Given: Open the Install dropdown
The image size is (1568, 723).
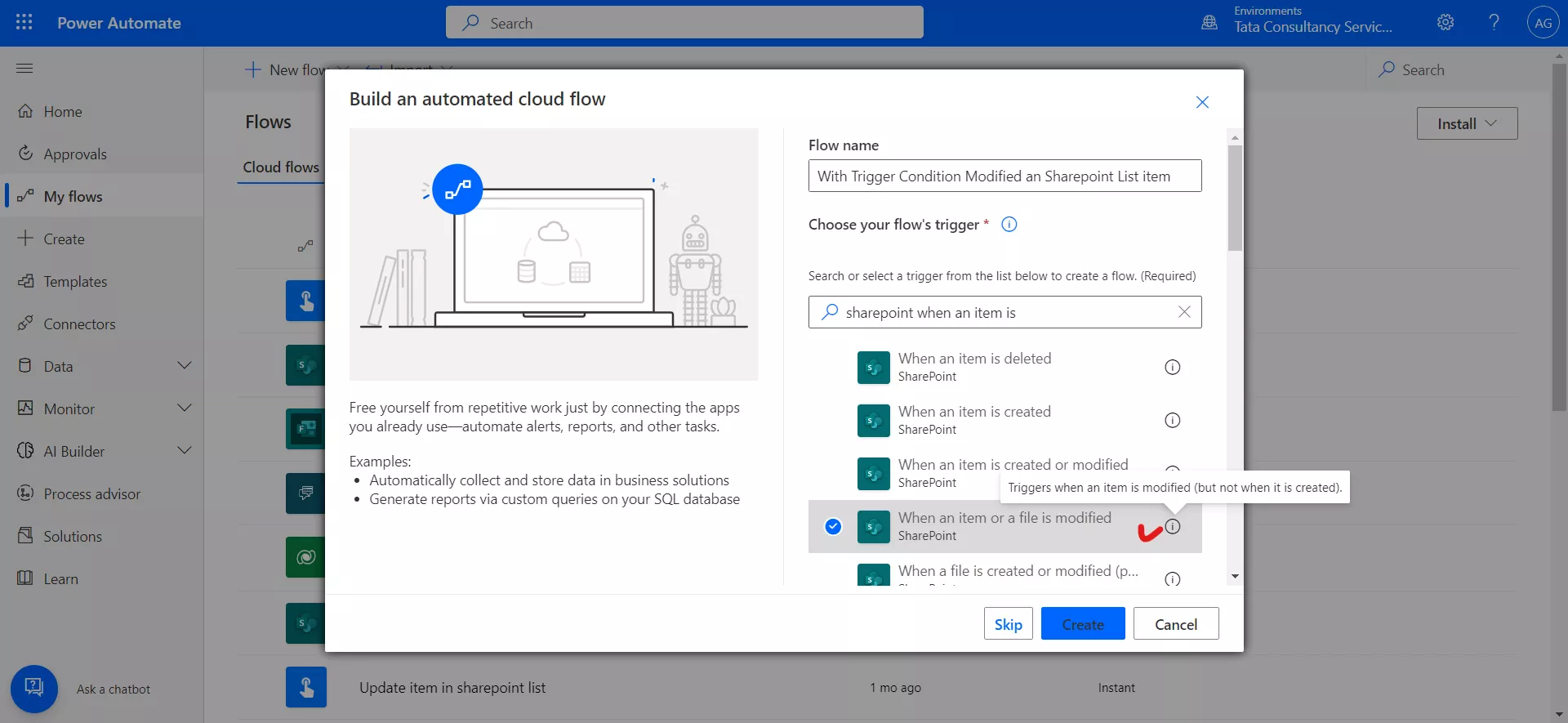Looking at the screenshot, I should [1467, 123].
